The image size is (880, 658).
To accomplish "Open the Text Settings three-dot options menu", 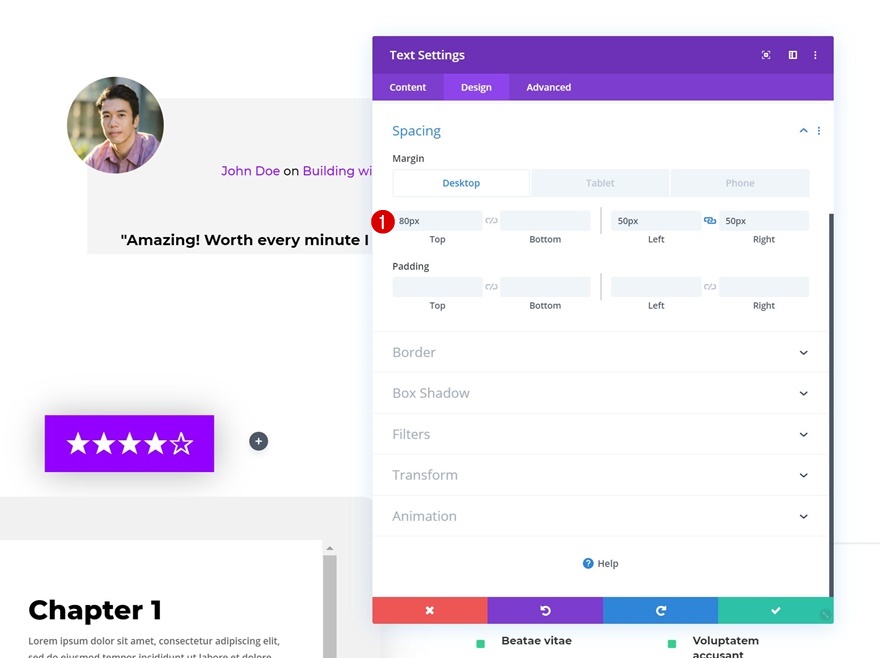I will click(815, 55).
